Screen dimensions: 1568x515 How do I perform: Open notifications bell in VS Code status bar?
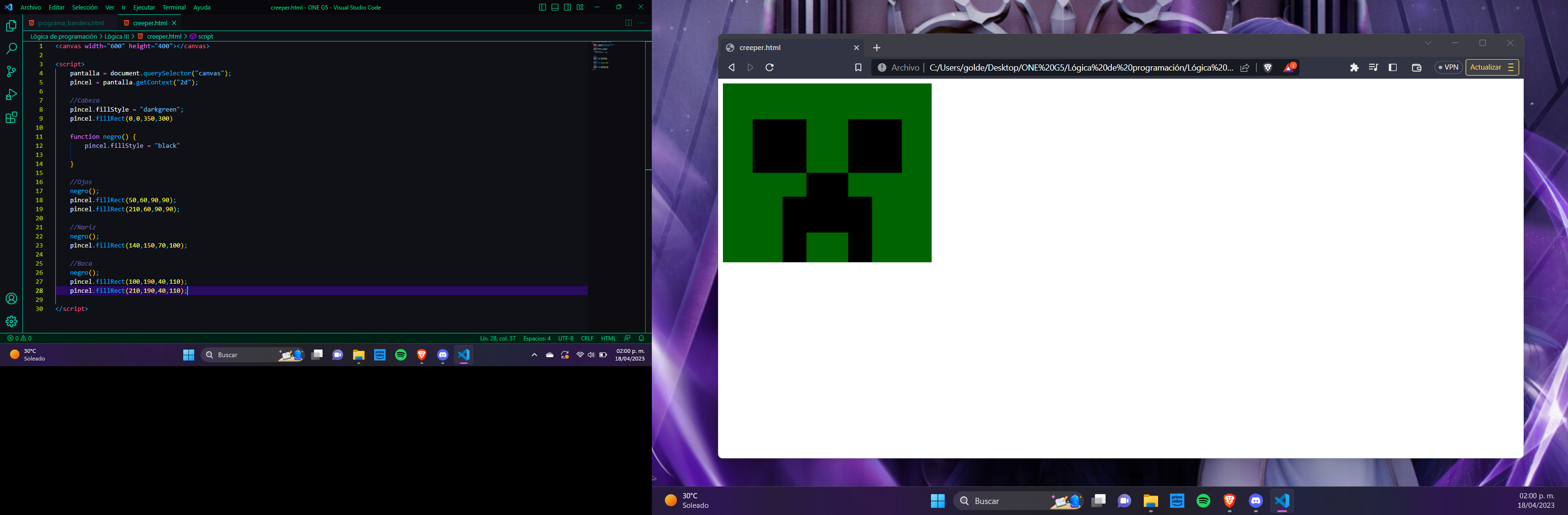[x=641, y=338]
